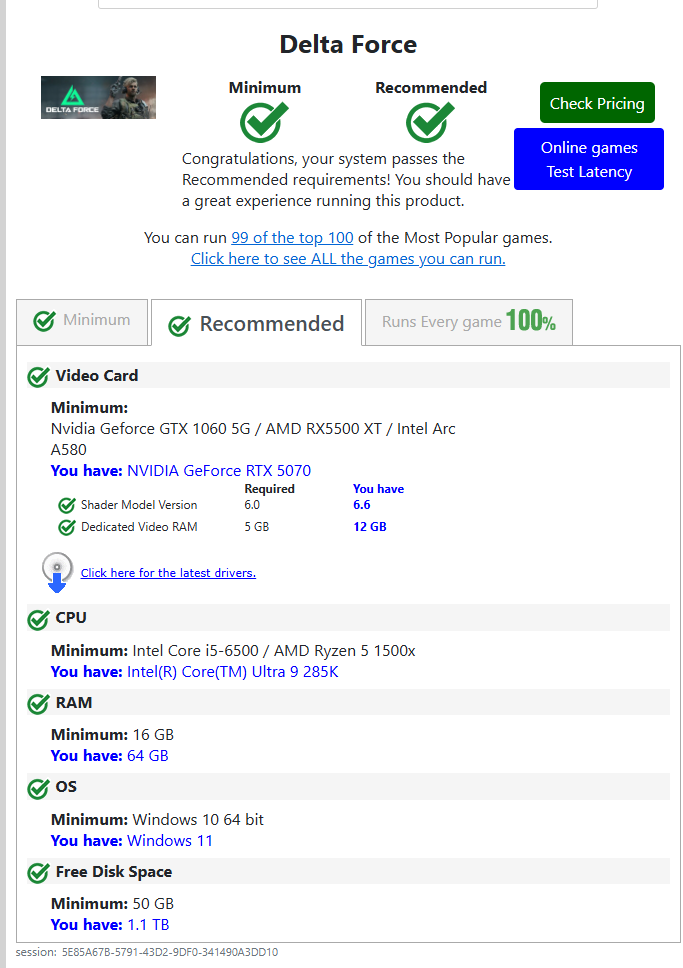The image size is (683, 968).
Task: Click the Video Card section header
Action: pos(348,375)
